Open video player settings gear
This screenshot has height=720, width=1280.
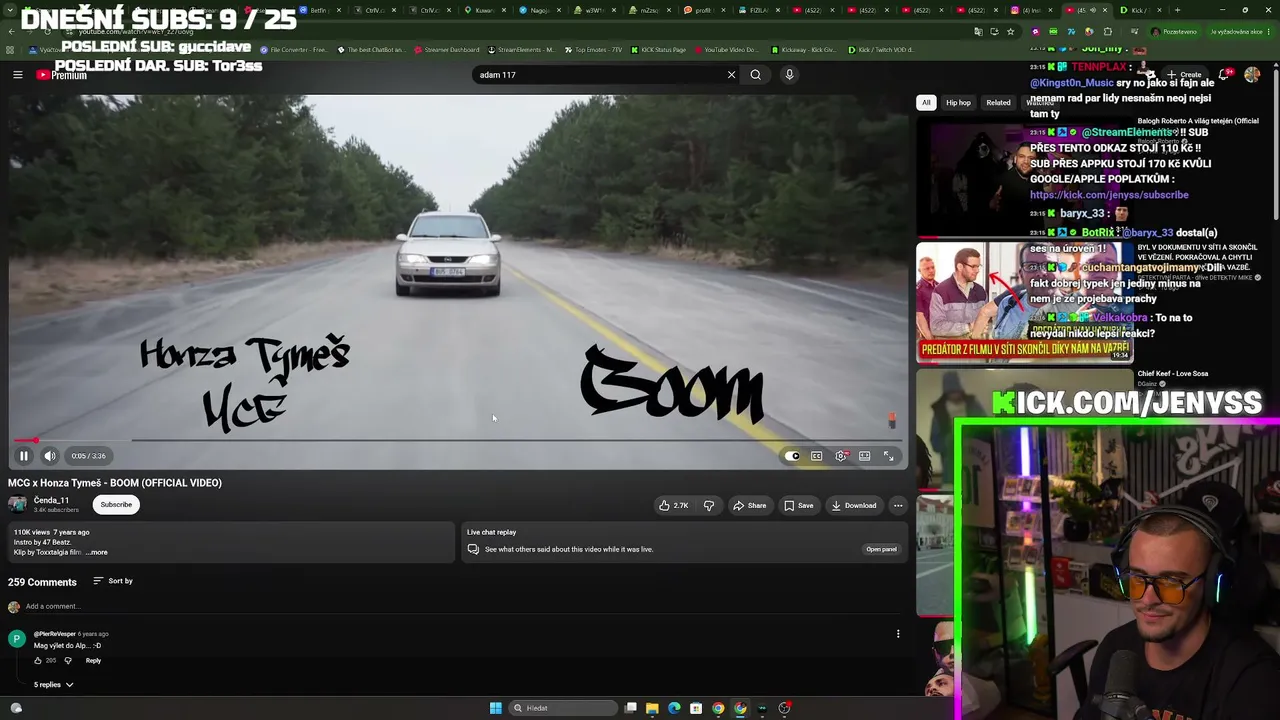(x=841, y=456)
